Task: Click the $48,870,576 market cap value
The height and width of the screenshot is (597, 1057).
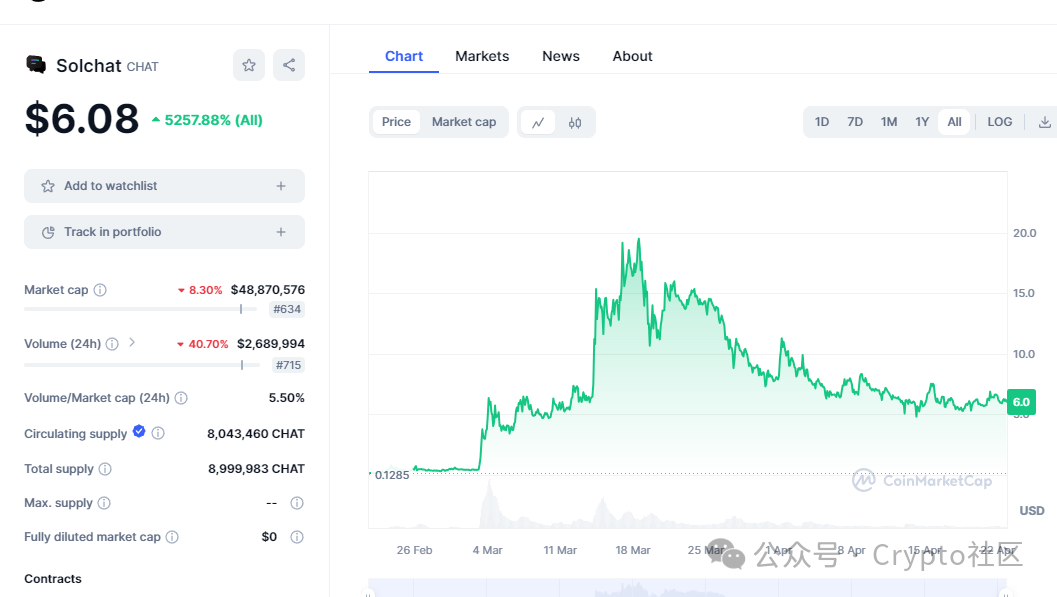Action: (x=268, y=290)
